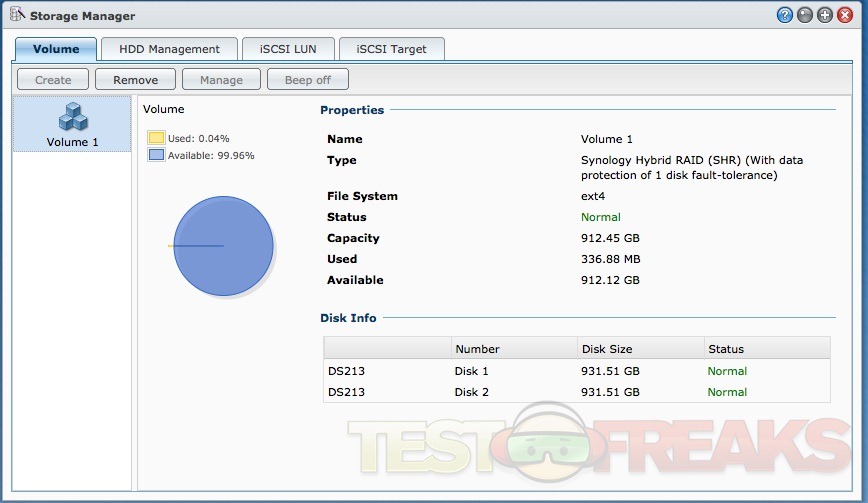Open help via the blue question mark icon

(785, 15)
